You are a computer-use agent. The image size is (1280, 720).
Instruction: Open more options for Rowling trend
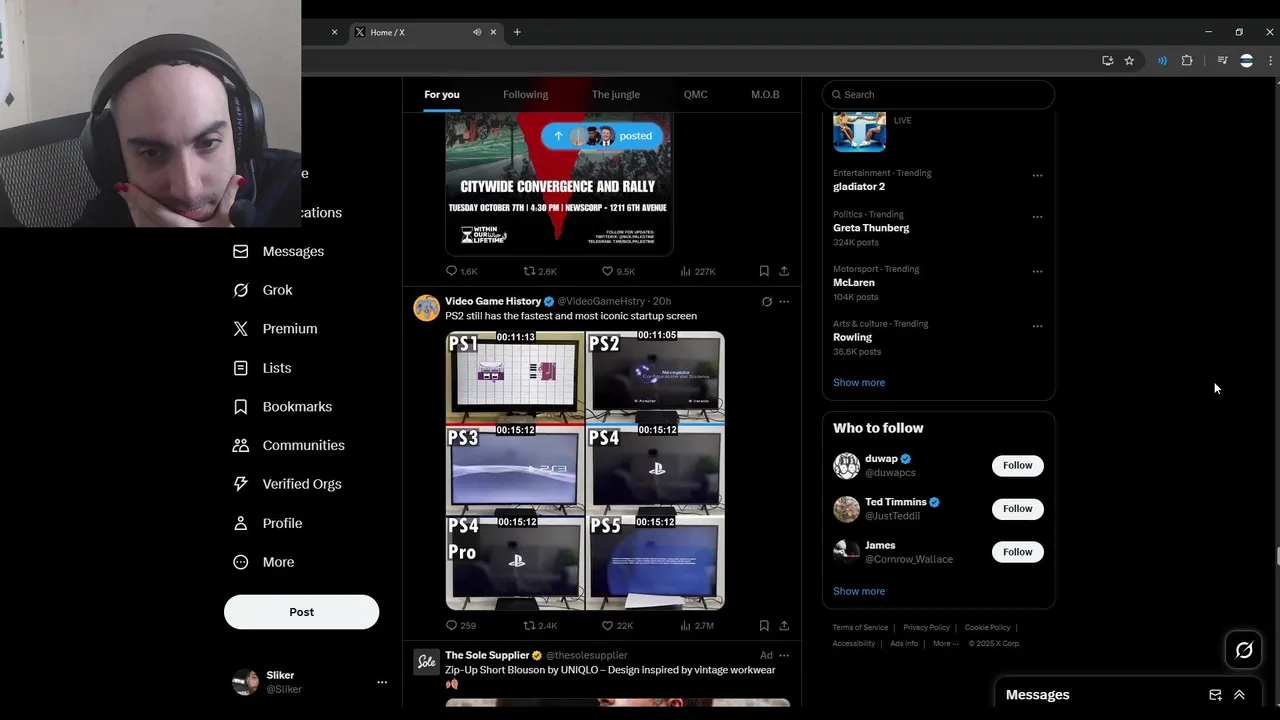pos(1037,326)
